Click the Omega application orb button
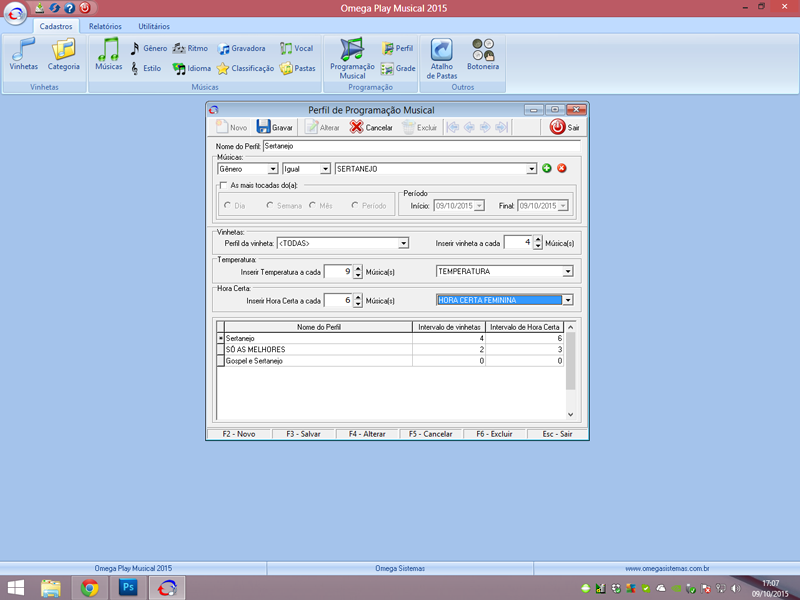 pos(15,14)
